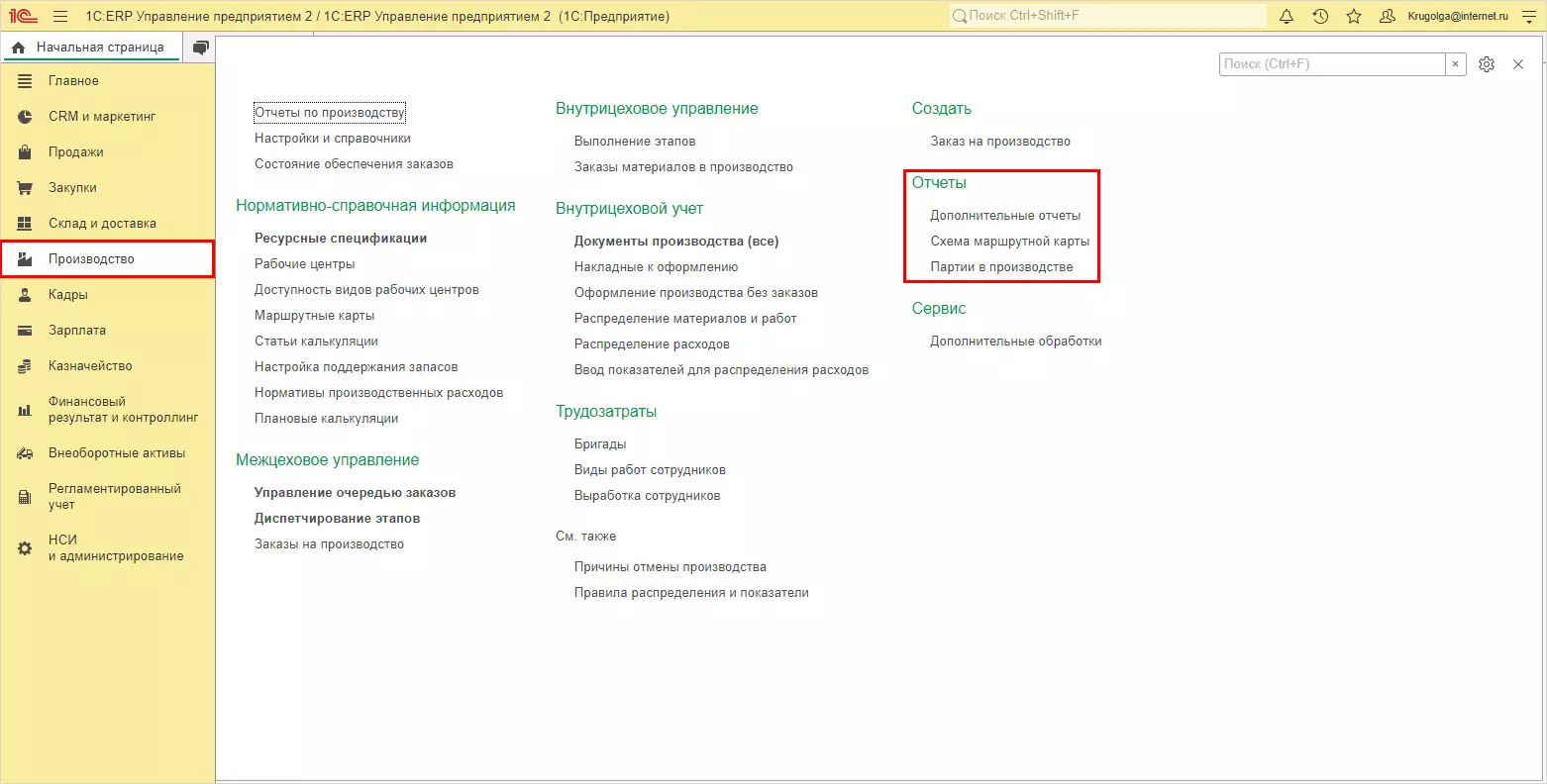Click the Продажи bag icon
The width and height of the screenshot is (1547, 784).
[26, 152]
